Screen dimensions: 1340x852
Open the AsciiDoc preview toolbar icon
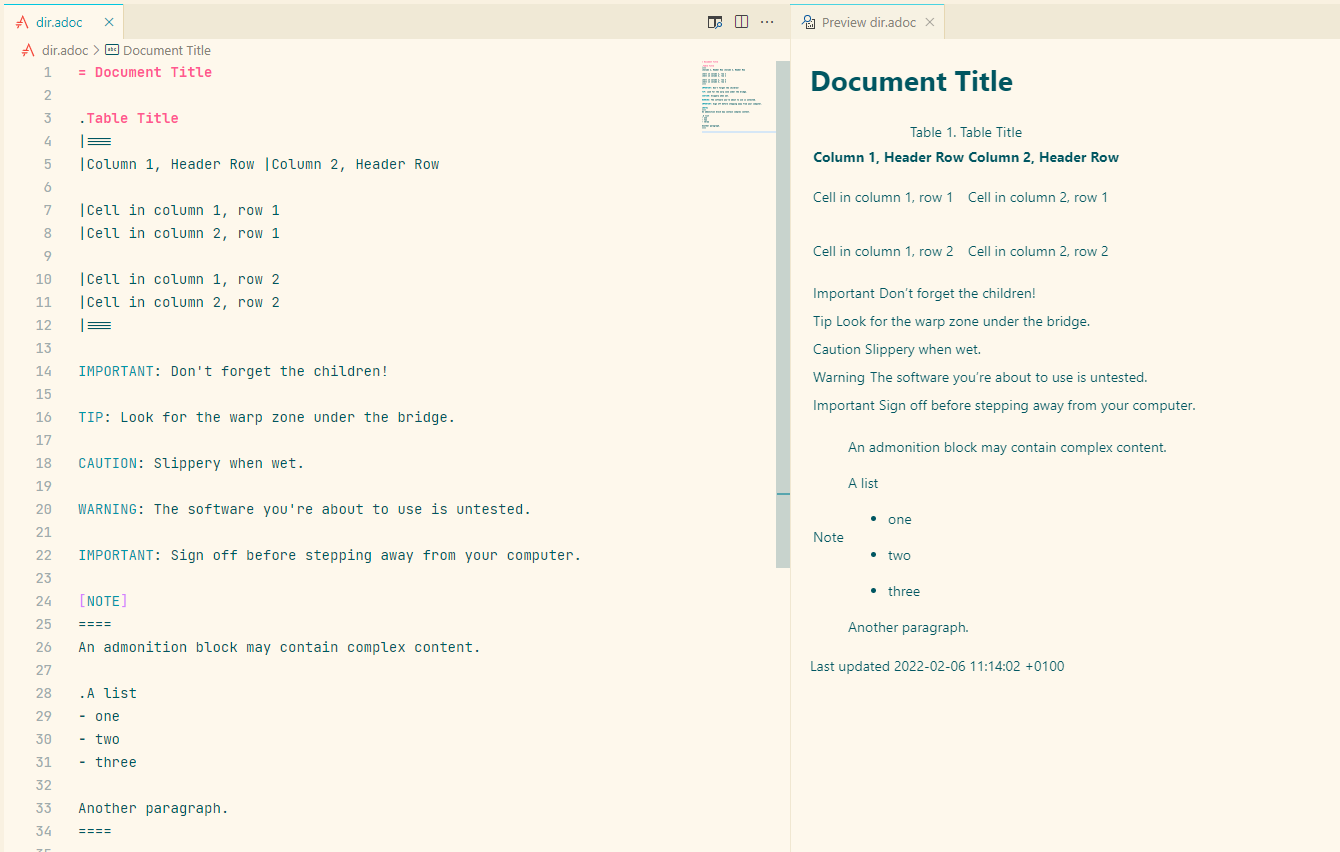714,21
